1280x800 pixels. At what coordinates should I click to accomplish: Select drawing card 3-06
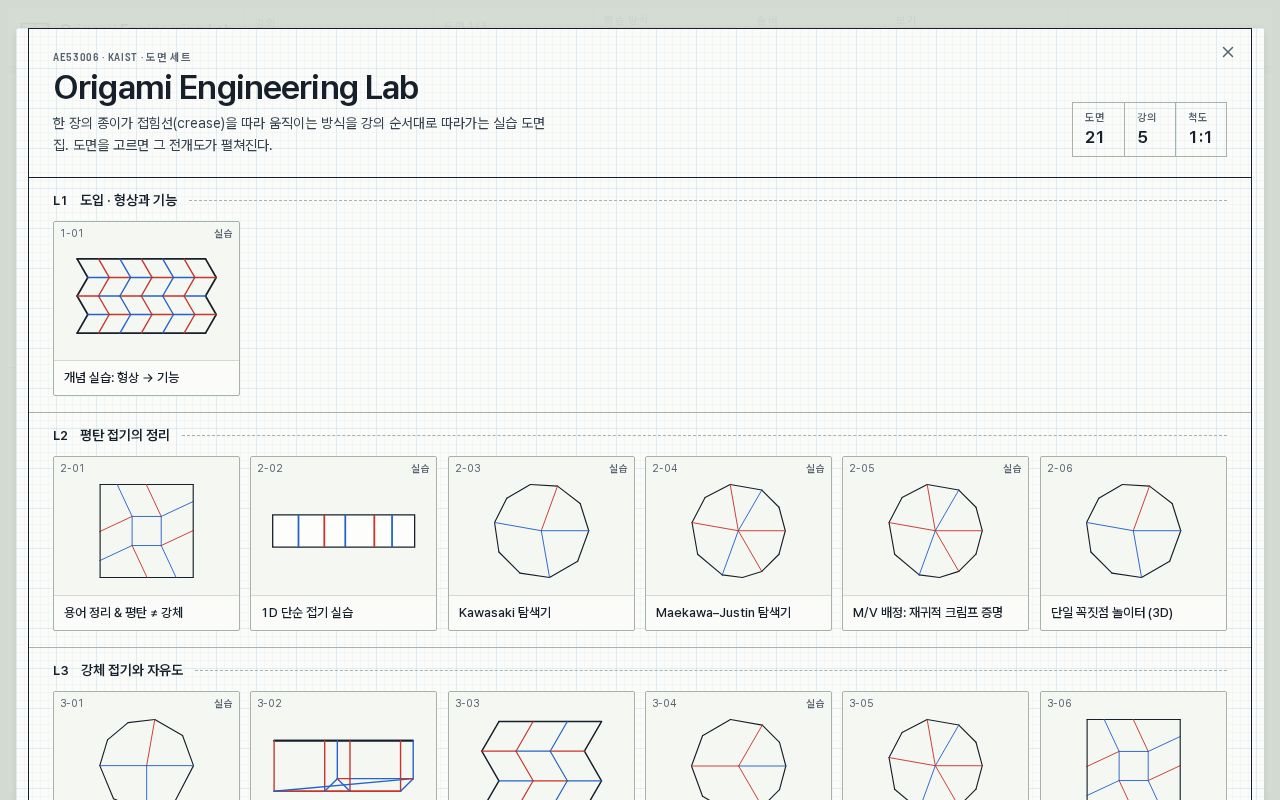[1133, 745]
